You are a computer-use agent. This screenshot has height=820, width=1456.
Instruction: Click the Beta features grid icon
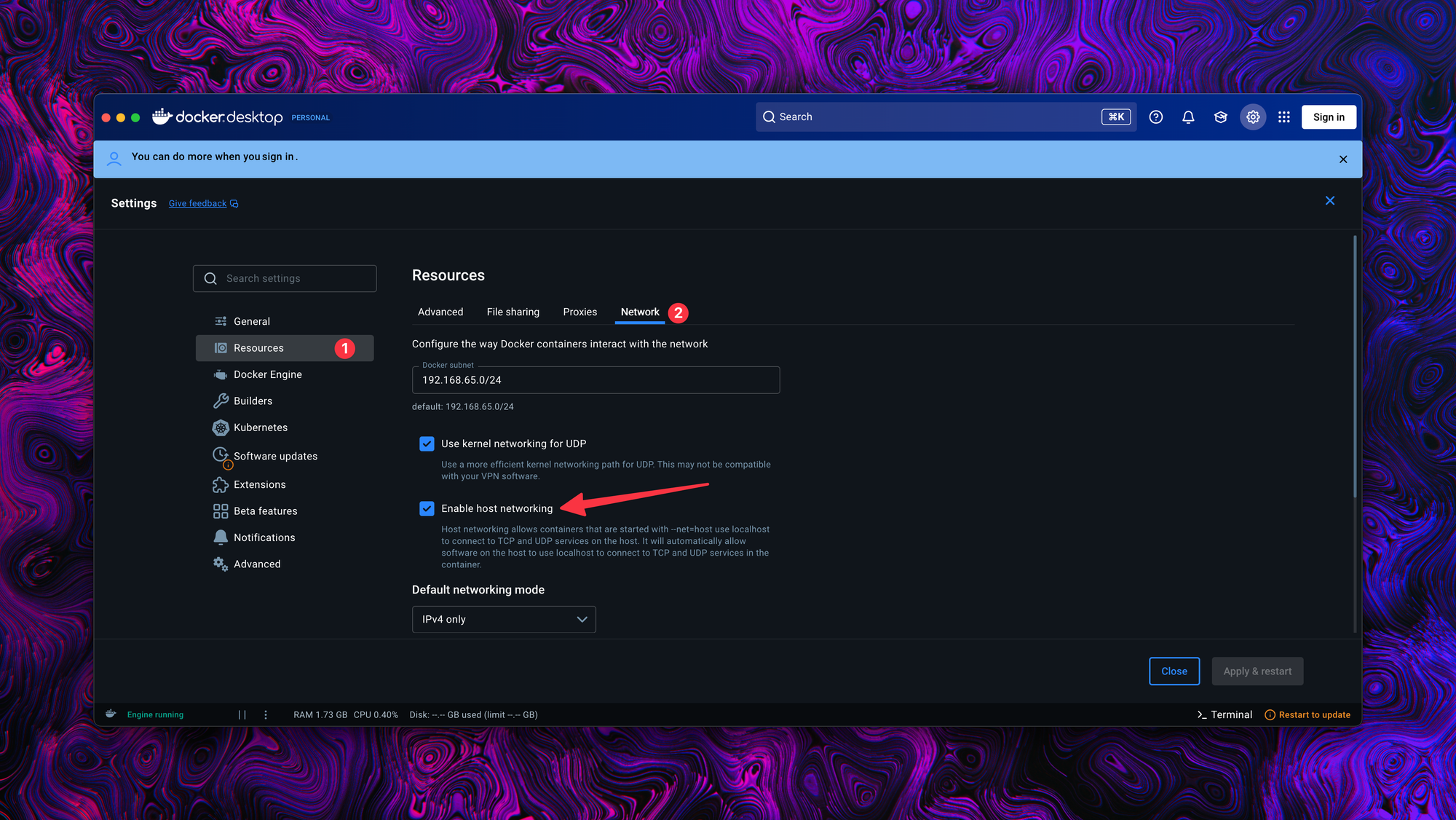pos(221,511)
